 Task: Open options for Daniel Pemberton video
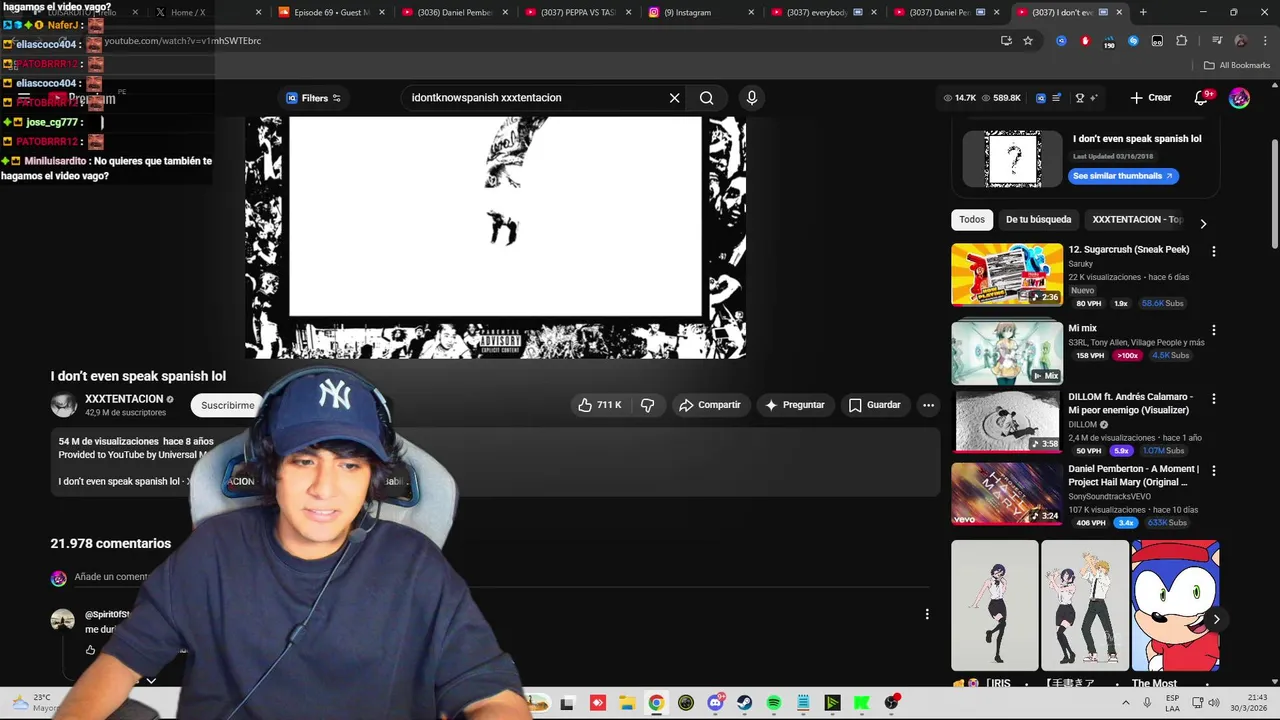click(1213, 470)
